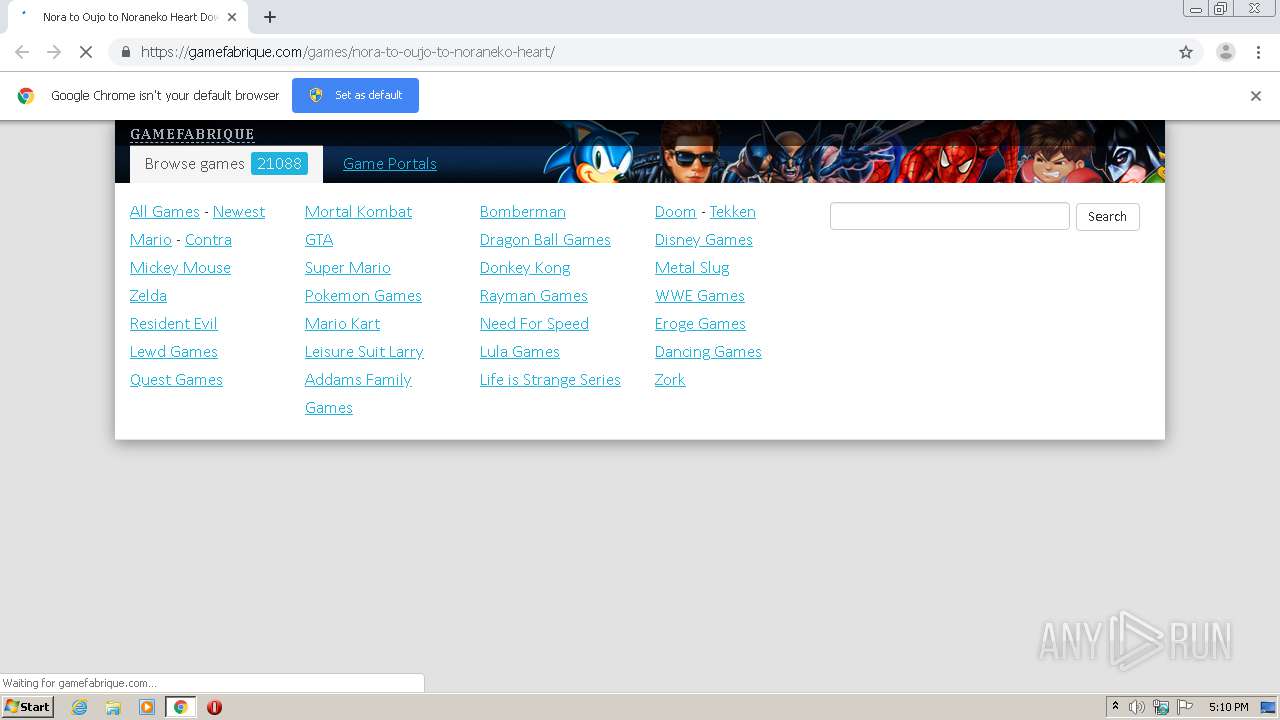1280x720 pixels.
Task: Click the Set as default button
Action: click(355, 95)
